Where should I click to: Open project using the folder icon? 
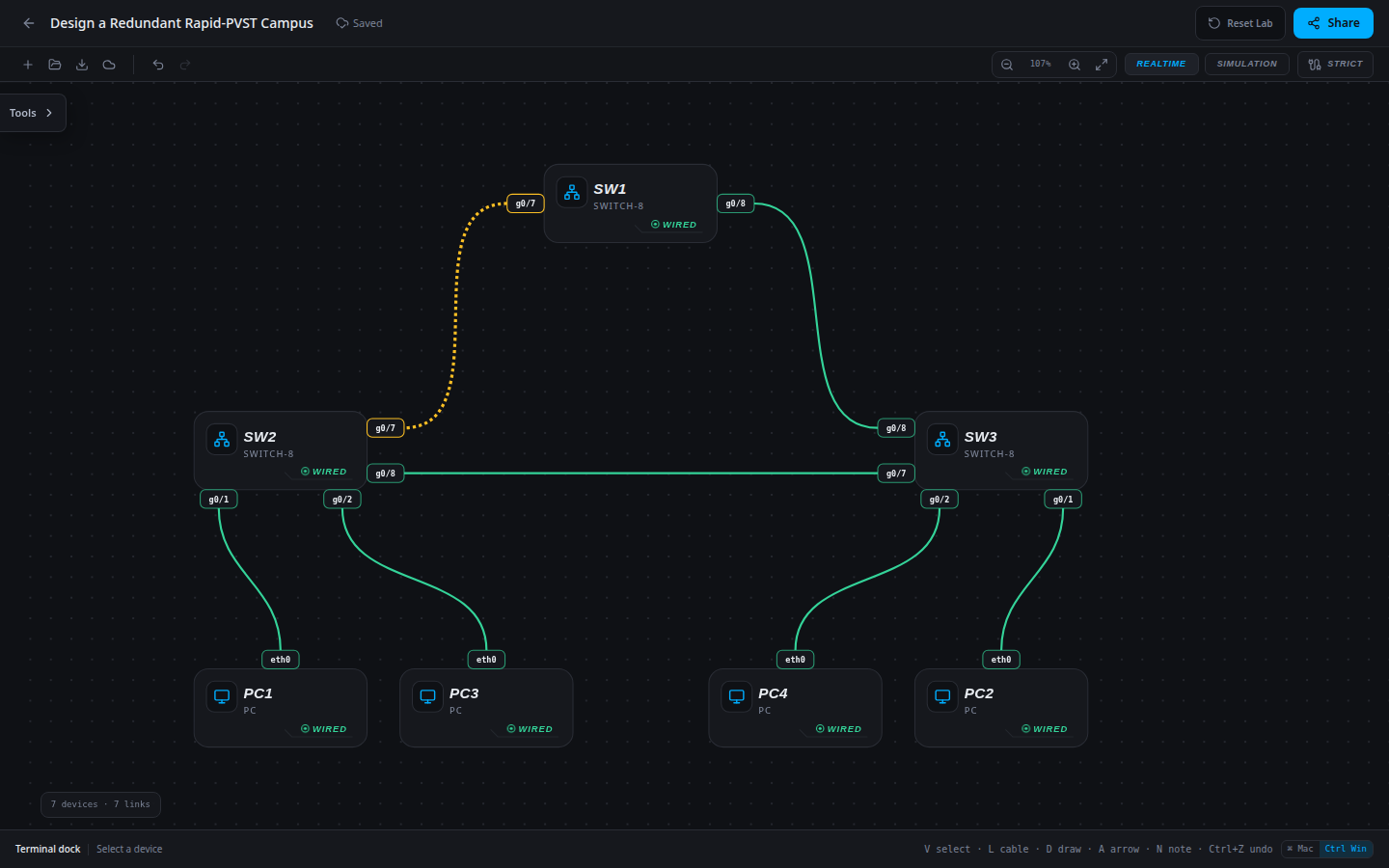[55, 65]
